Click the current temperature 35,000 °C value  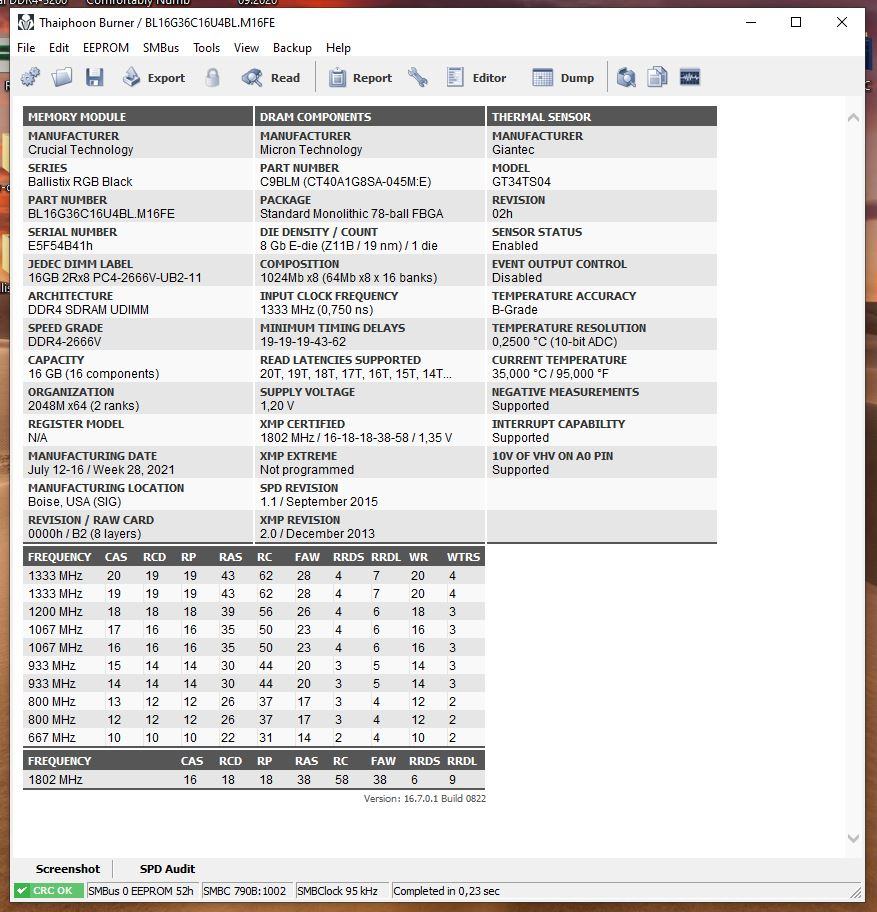pos(551,373)
